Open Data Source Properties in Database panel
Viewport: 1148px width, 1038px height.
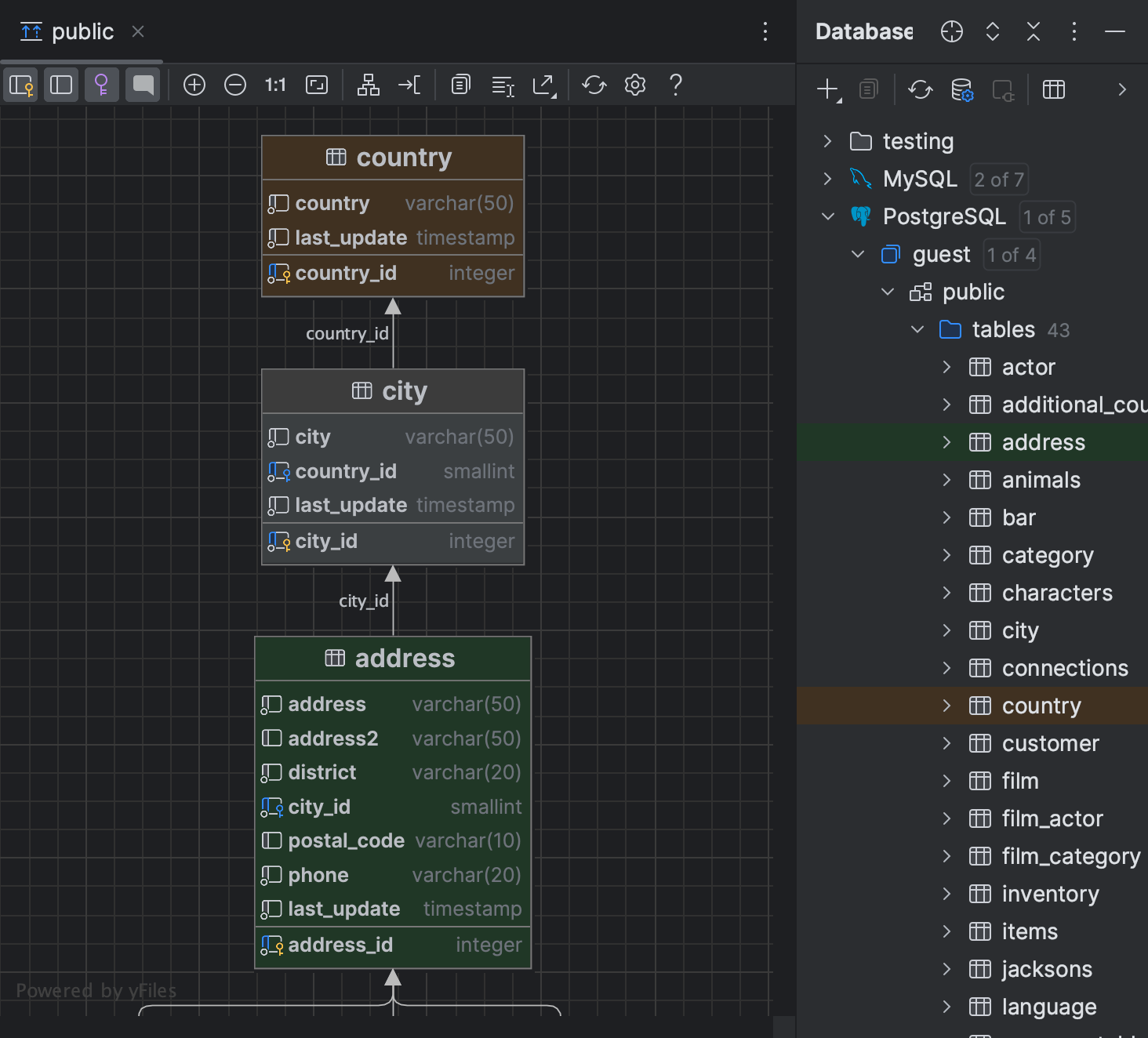point(962,90)
